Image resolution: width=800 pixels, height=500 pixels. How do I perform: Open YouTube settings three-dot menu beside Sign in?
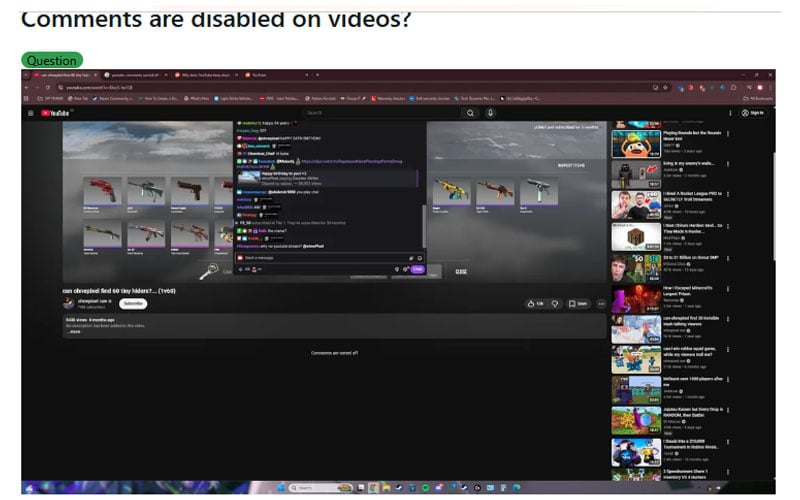pos(729,113)
